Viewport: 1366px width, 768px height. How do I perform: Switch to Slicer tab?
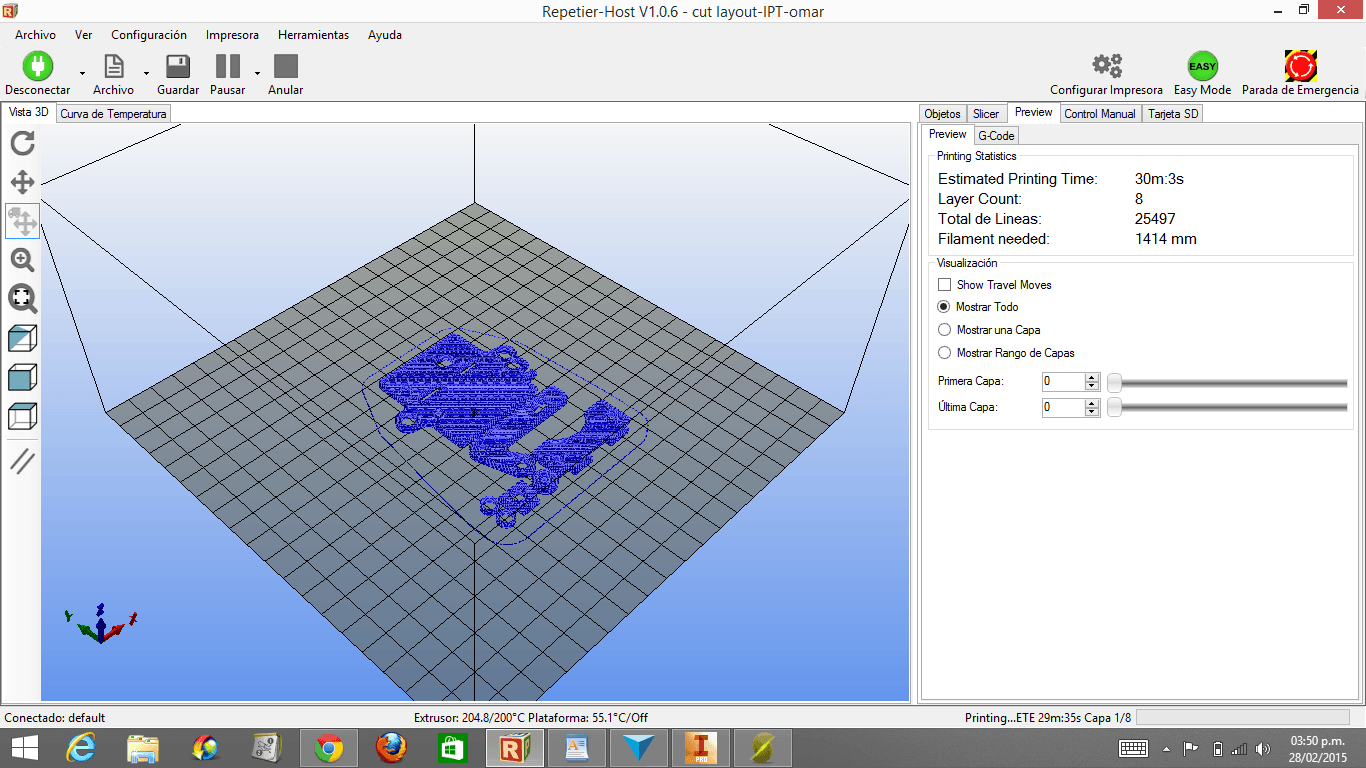point(986,114)
